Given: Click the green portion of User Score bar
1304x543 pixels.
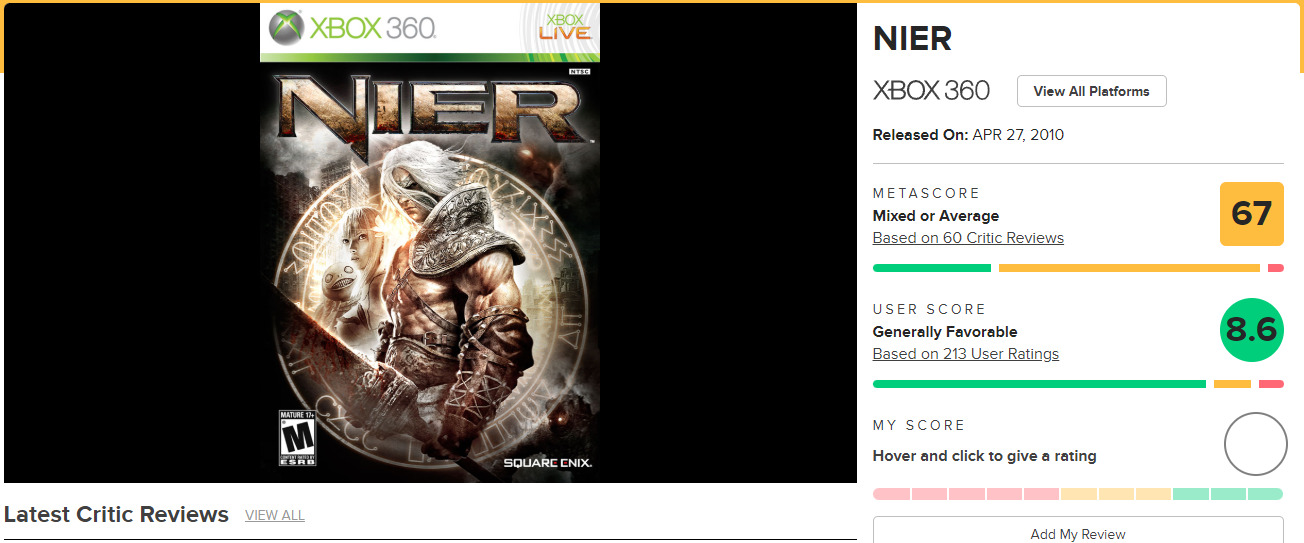Looking at the screenshot, I should pos(1039,384).
